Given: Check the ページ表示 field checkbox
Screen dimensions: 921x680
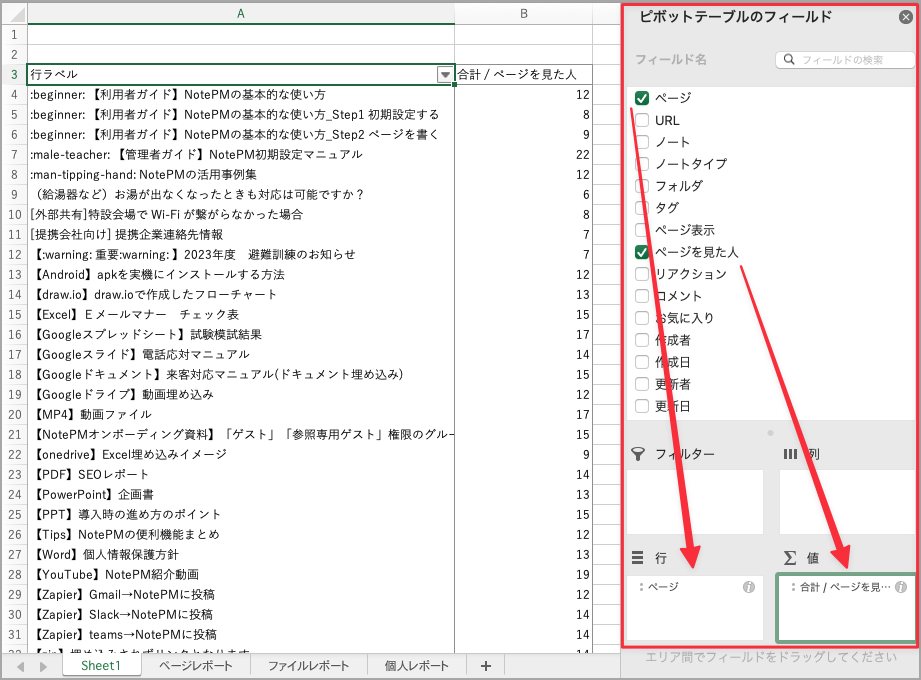Looking at the screenshot, I should [642, 230].
